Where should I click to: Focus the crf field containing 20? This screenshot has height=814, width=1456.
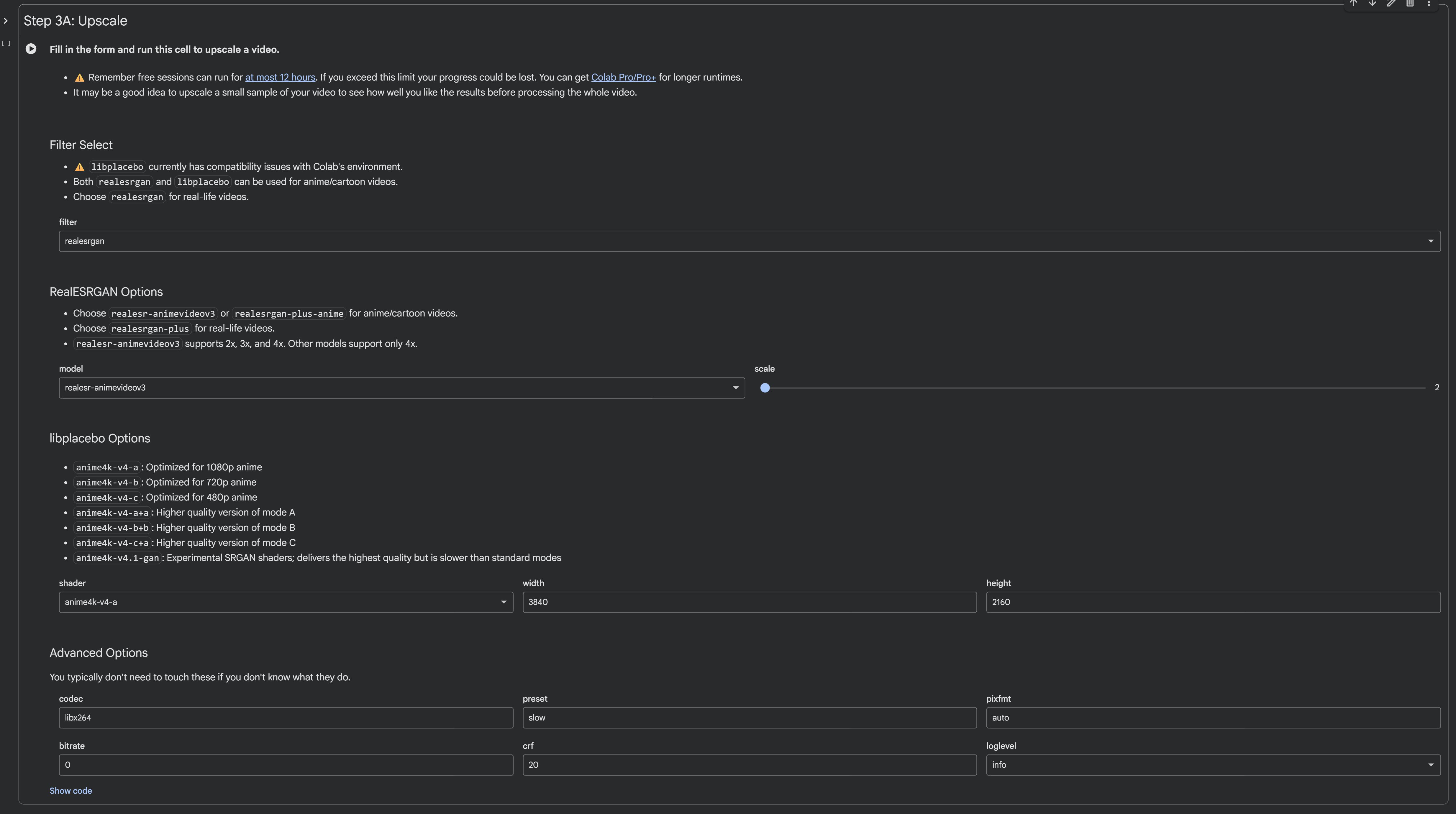point(750,765)
